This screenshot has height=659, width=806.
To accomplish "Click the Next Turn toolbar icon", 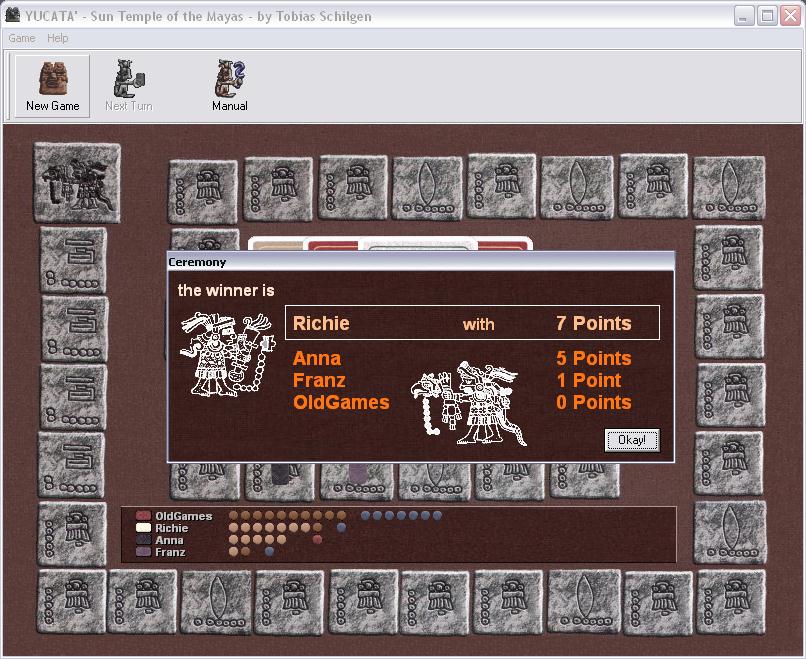I will pyautogui.click(x=129, y=86).
